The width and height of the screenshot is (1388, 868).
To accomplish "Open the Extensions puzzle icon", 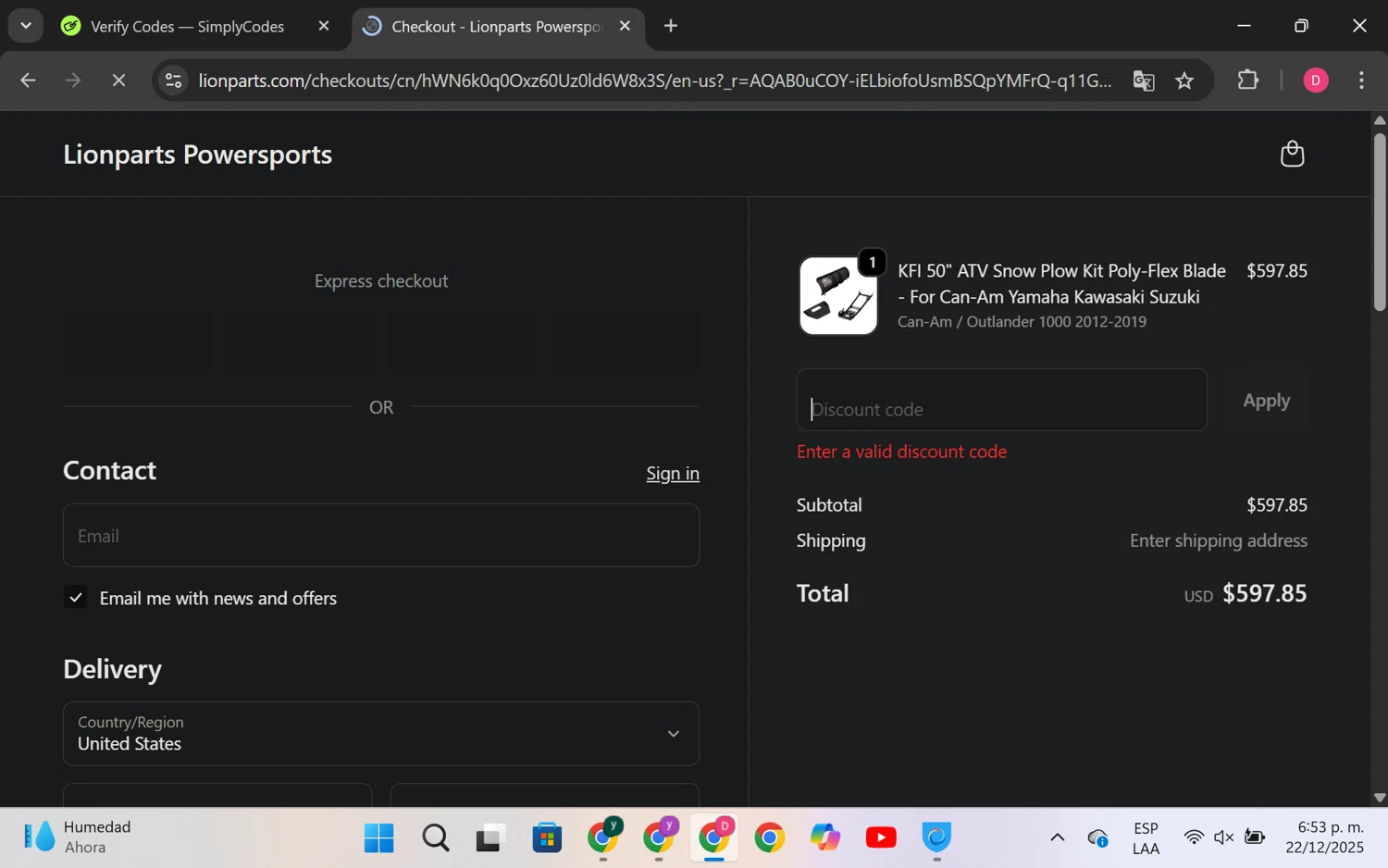I will point(1248,80).
